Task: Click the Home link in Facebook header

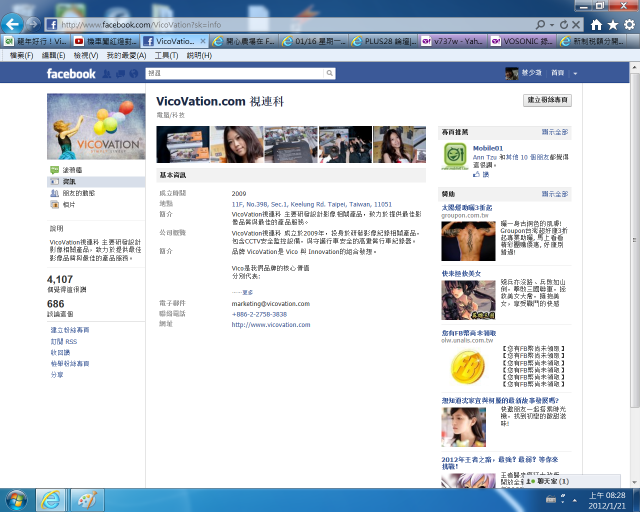Action: (x=557, y=73)
